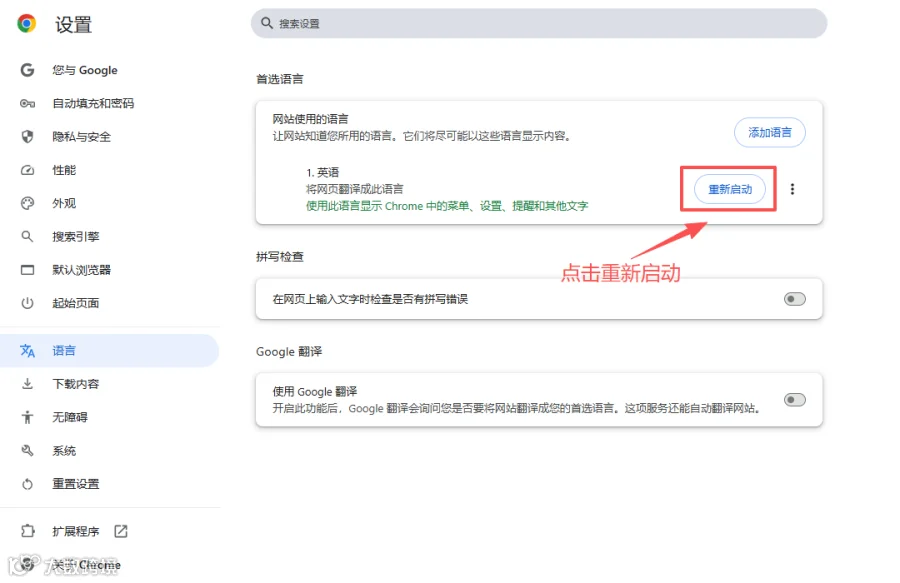Click the shield icon for 隐私与安全

[x=27, y=137]
